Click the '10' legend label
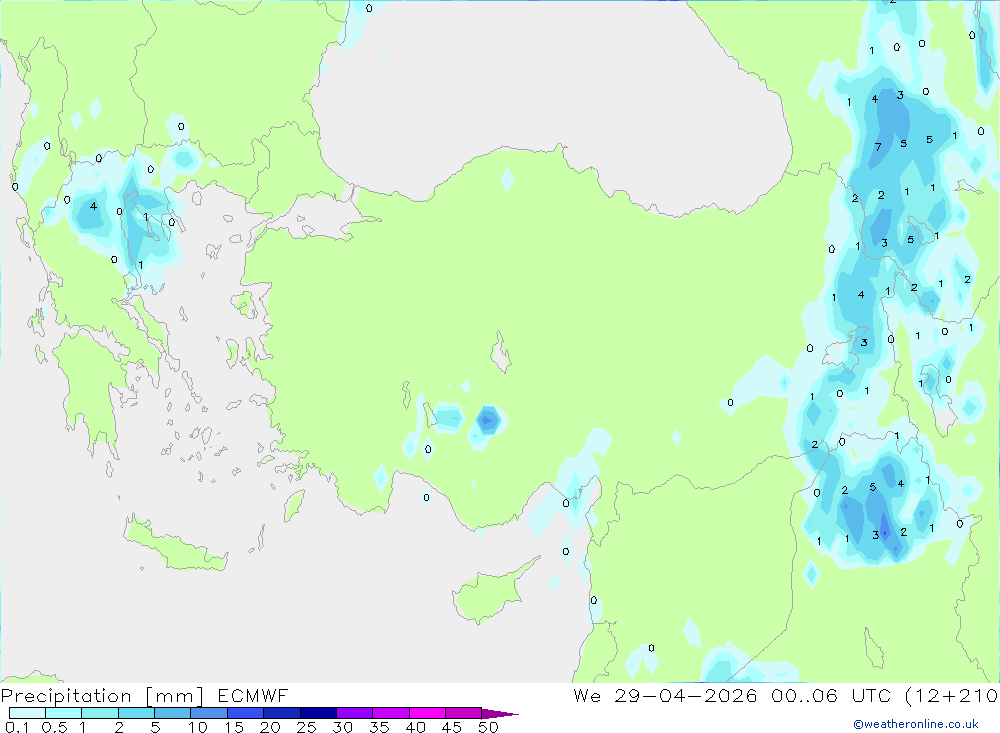1000x733 pixels. pyautogui.click(x=197, y=727)
